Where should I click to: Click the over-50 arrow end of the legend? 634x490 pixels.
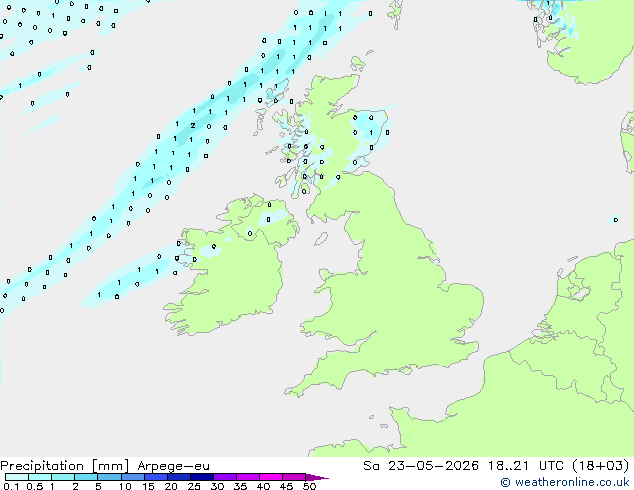click(x=317, y=477)
